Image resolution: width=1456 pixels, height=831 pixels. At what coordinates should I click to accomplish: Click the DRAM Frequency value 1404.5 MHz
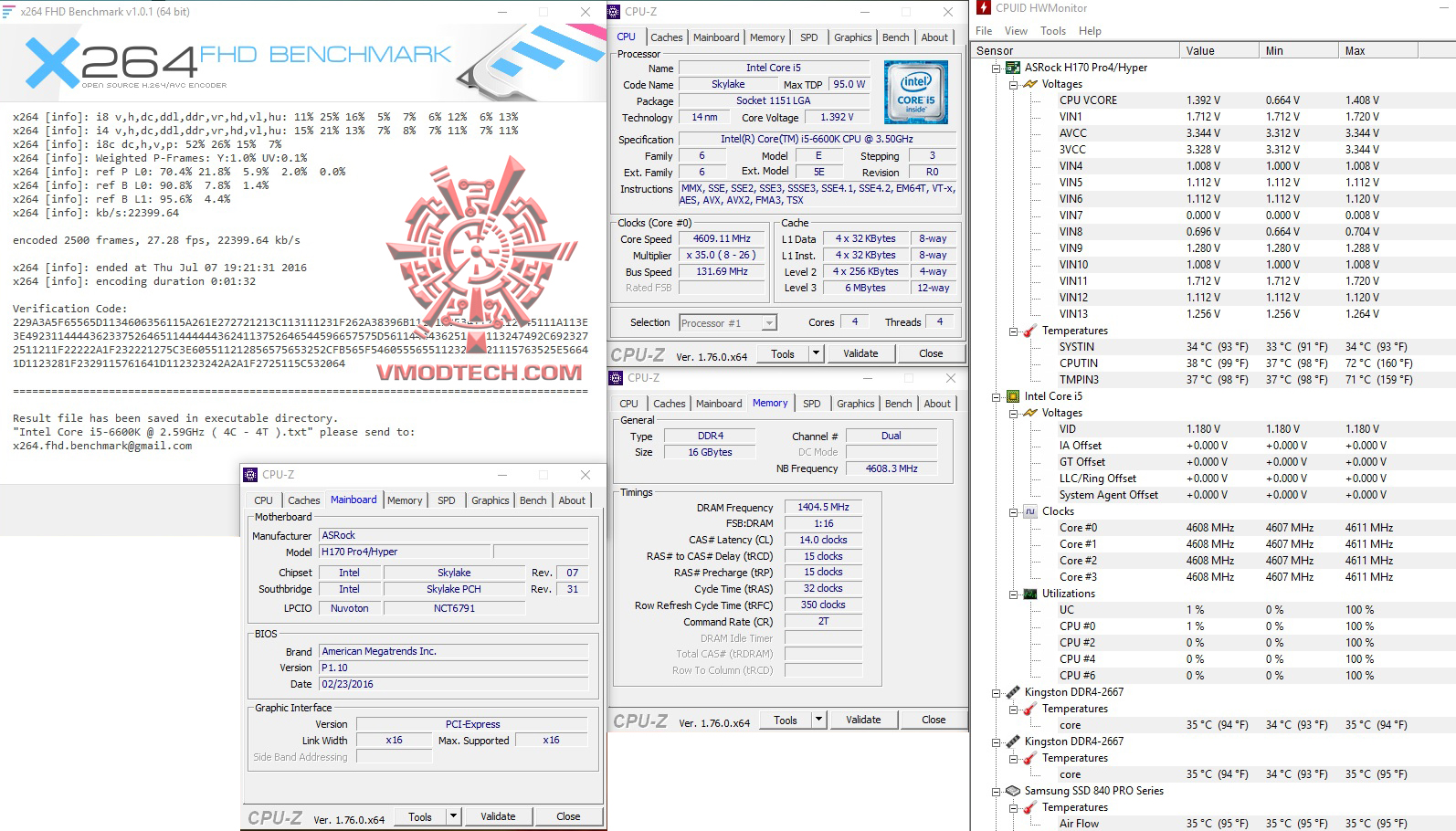point(823,508)
